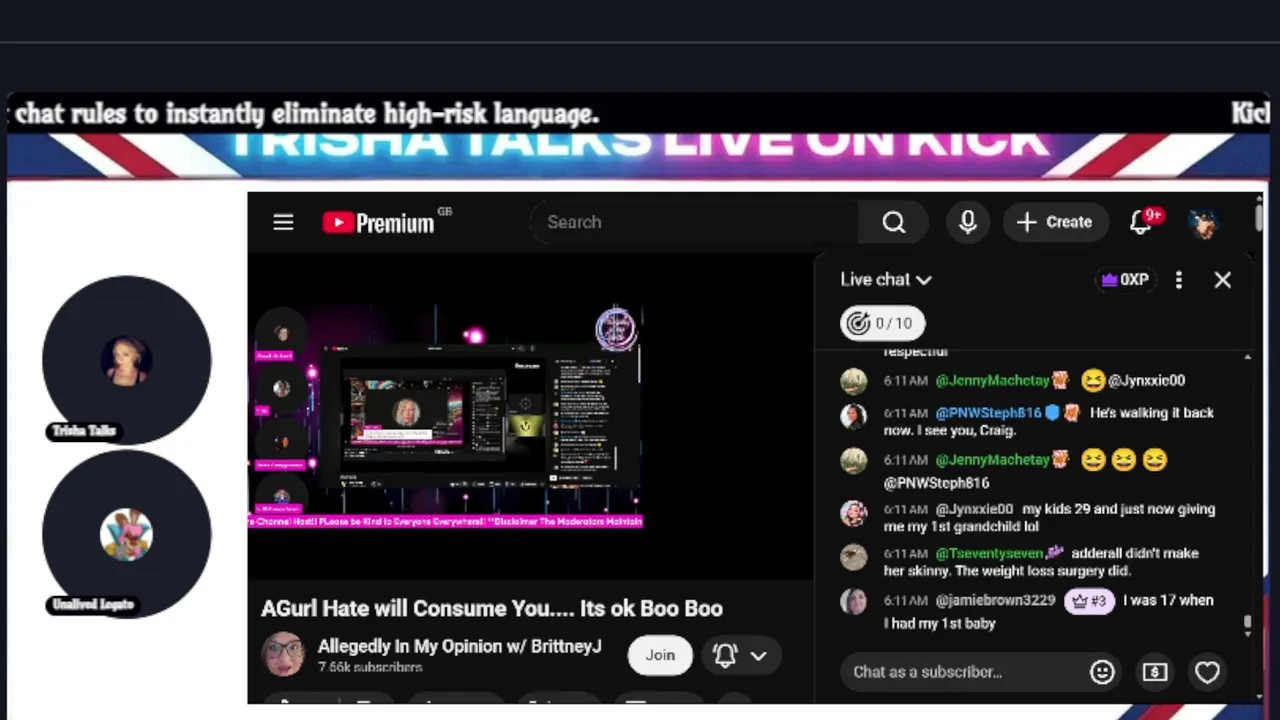Click the message "adderall didn't make her skinny"
This screenshot has height=720, width=1280.
(1041, 562)
